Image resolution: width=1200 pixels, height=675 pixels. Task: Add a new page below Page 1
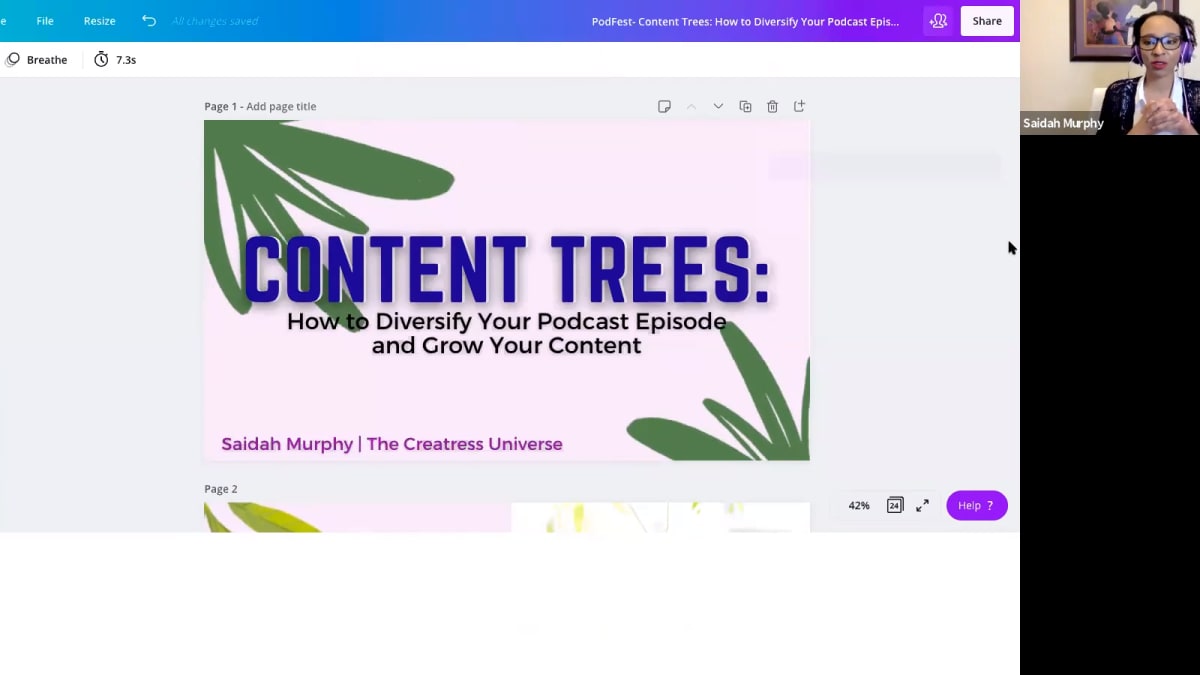799,106
